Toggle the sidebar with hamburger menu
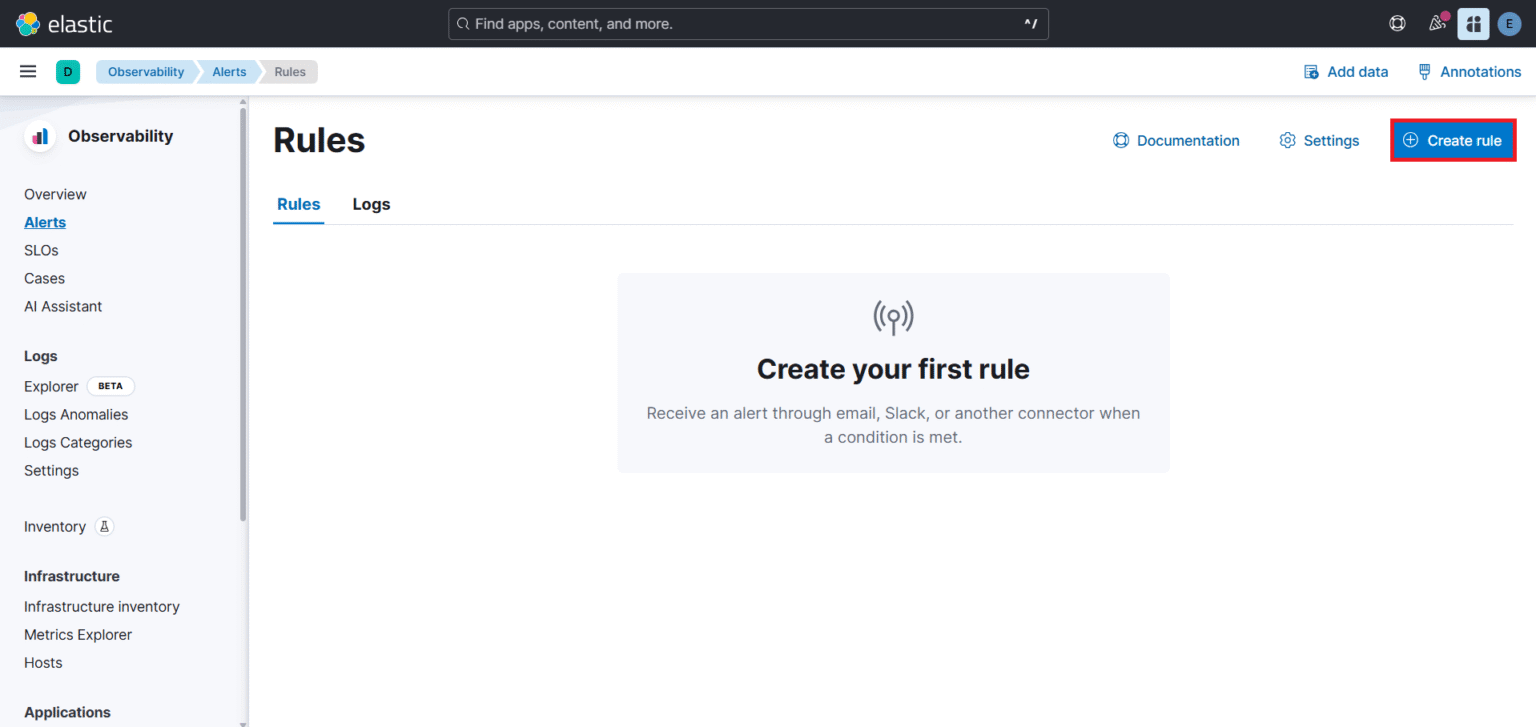 [27, 71]
